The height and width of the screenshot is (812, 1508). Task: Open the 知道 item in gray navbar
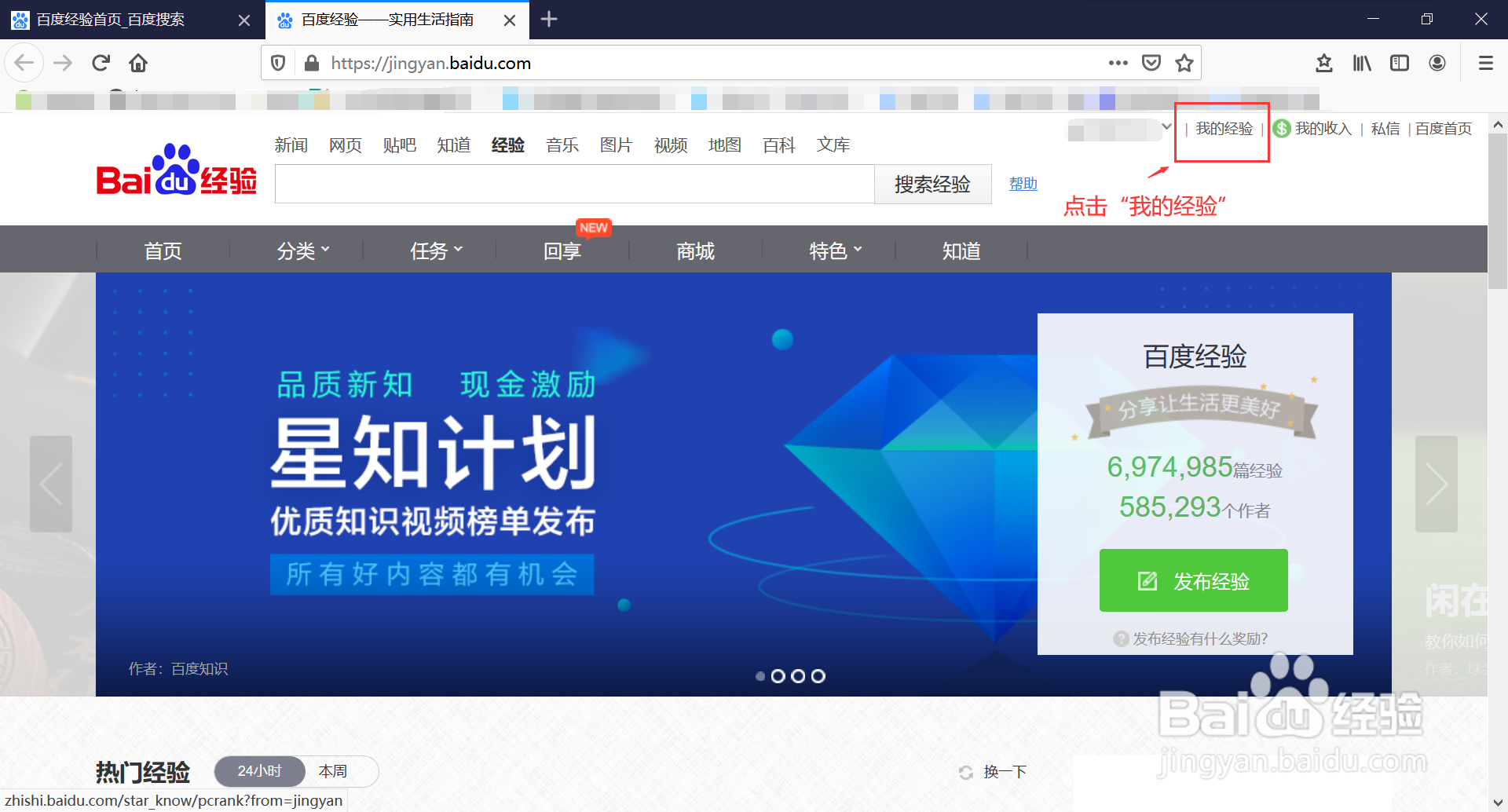961,251
